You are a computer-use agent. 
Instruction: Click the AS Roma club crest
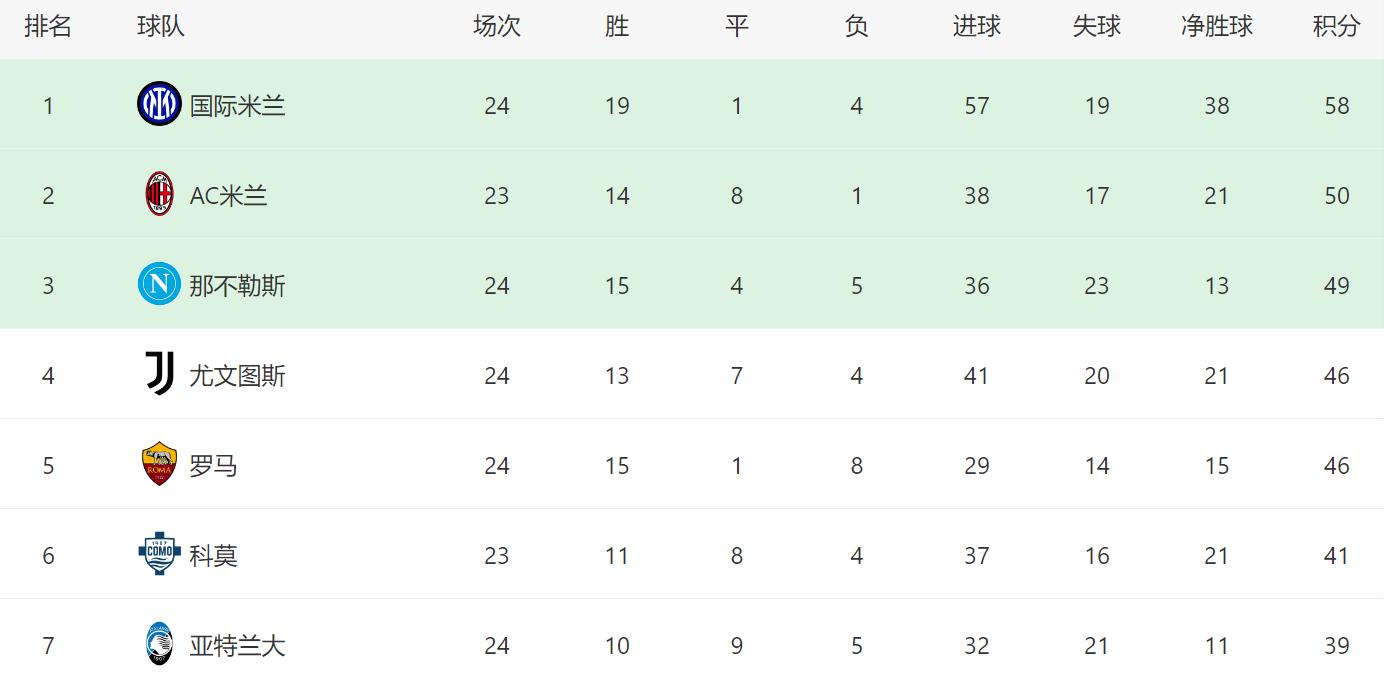point(159,465)
